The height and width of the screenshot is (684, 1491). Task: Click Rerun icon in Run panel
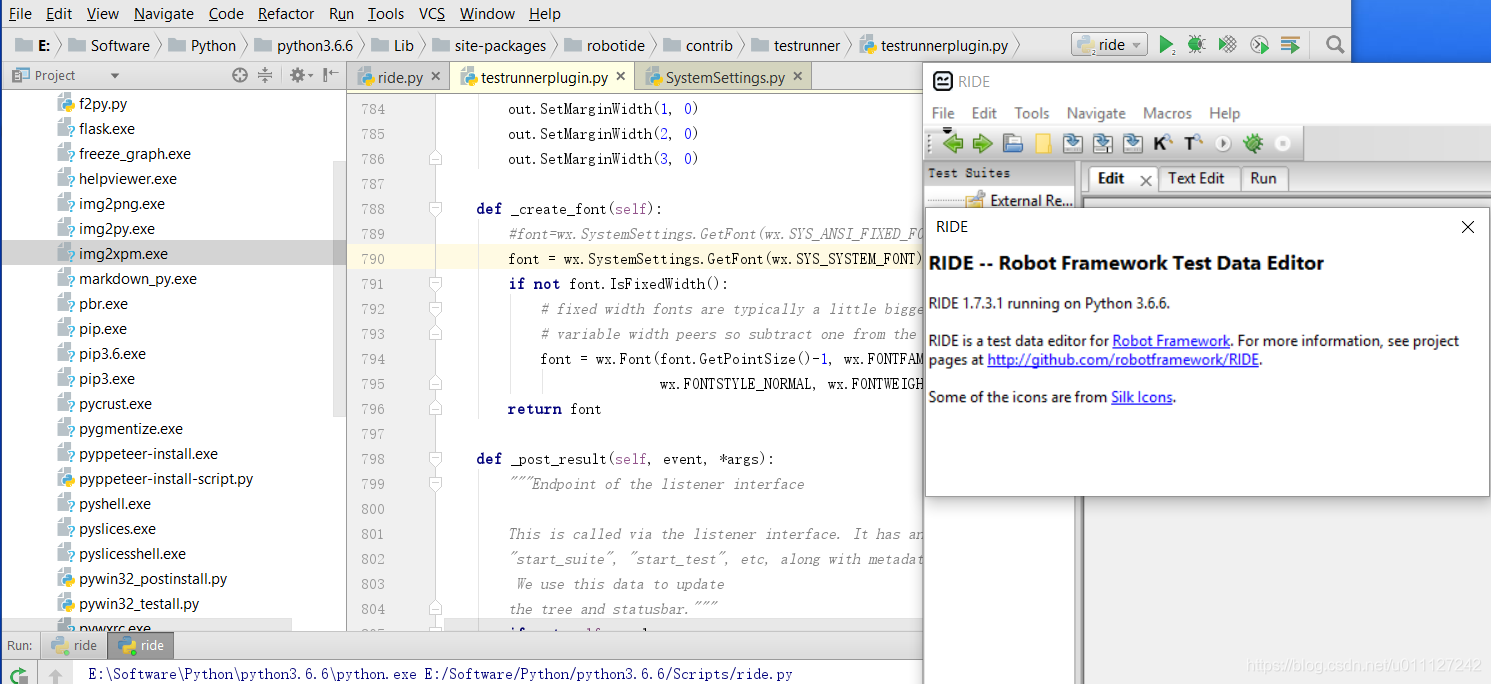(x=18, y=675)
